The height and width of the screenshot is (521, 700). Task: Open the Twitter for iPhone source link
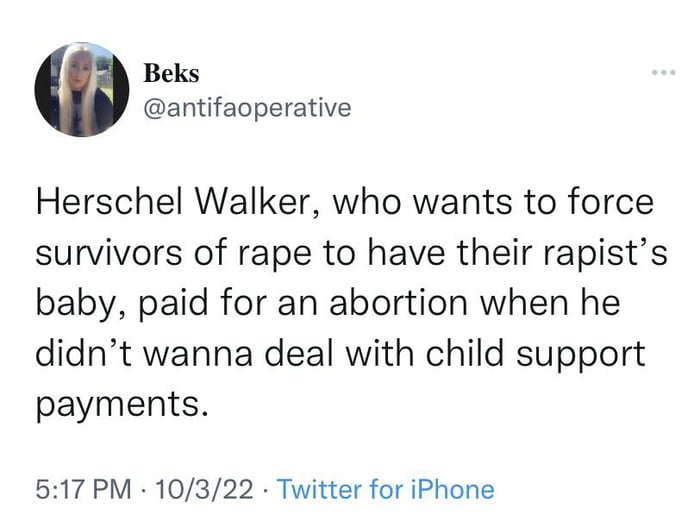pos(386,489)
